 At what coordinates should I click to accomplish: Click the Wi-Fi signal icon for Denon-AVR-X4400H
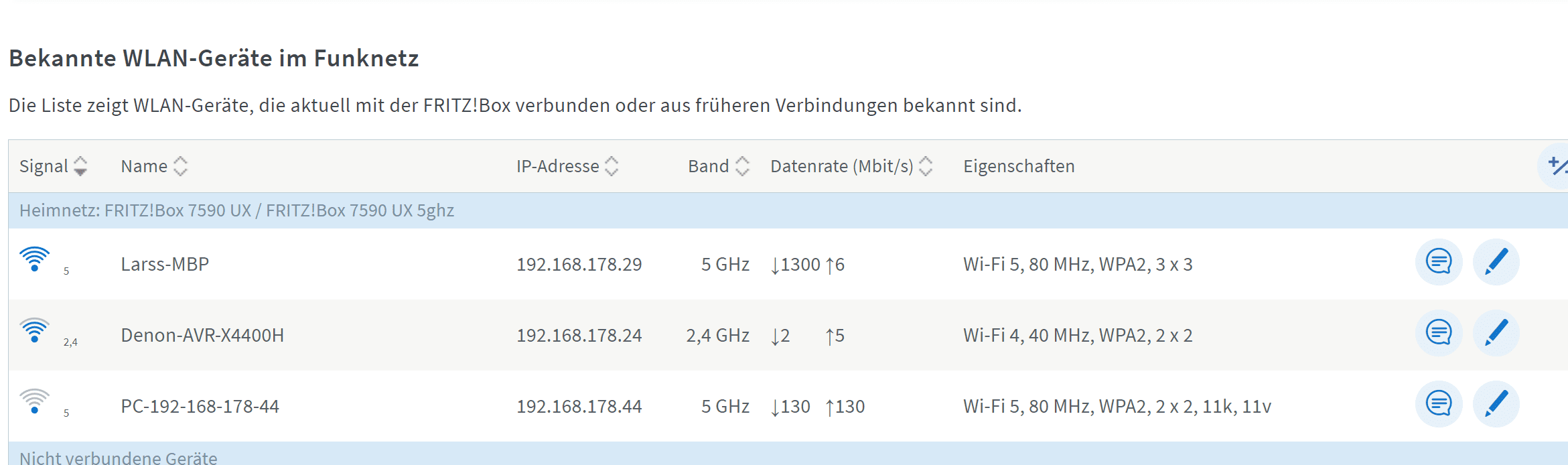point(34,330)
